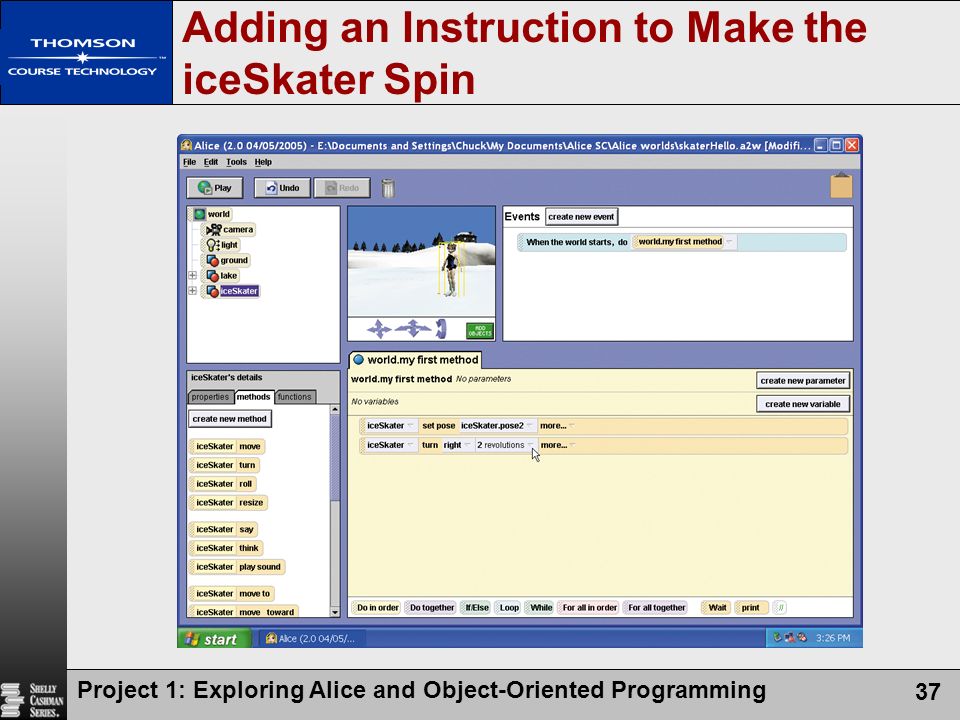This screenshot has width=960, height=720.
Task: Switch to the properties tab
Action: pyautogui.click(x=210, y=397)
